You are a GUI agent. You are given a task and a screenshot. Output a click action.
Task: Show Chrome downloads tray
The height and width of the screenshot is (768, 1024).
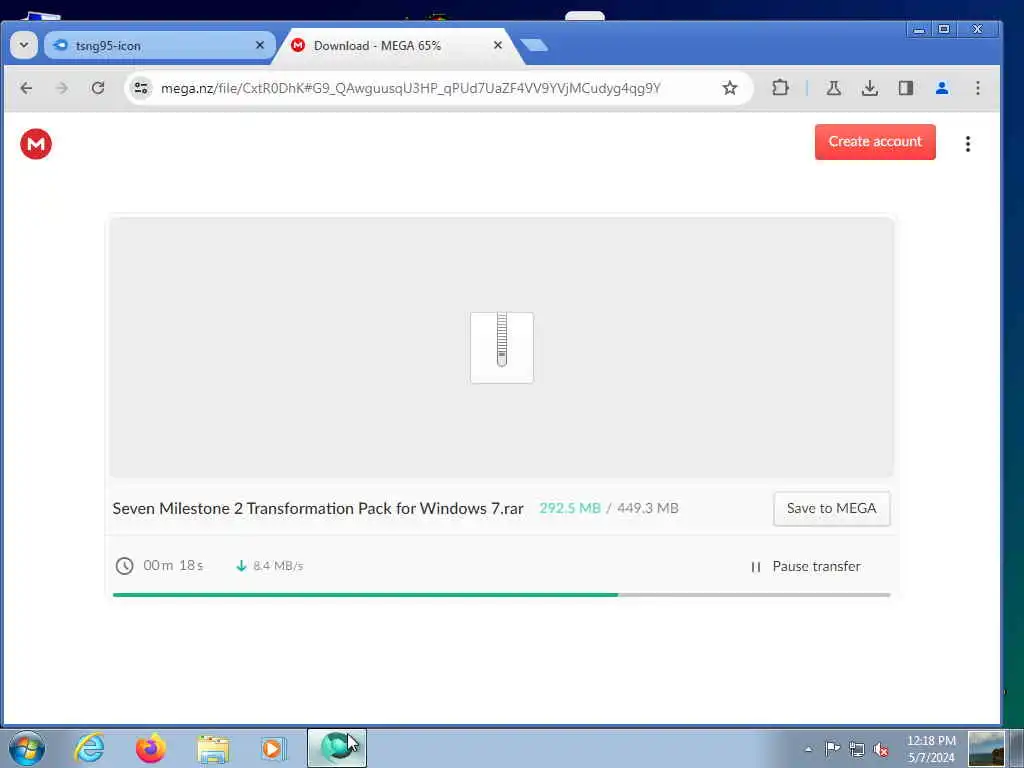pyautogui.click(x=869, y=88)
